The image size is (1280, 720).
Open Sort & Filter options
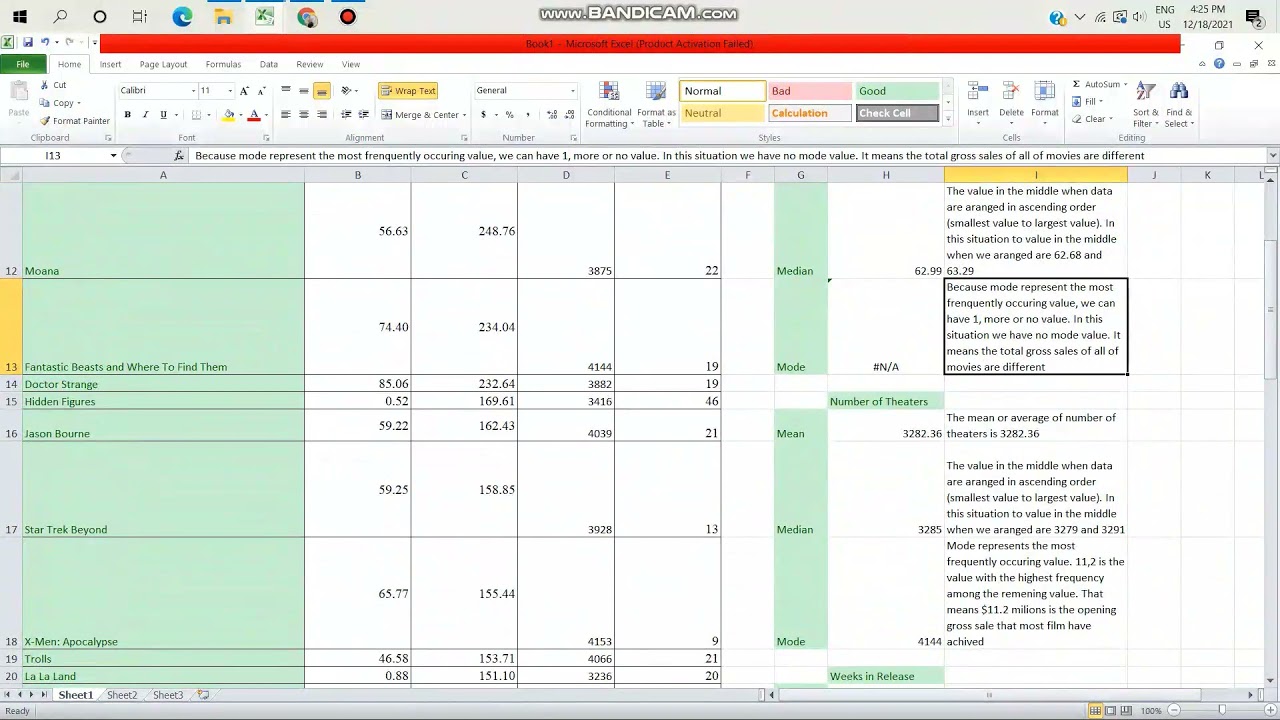[1146, 104]
